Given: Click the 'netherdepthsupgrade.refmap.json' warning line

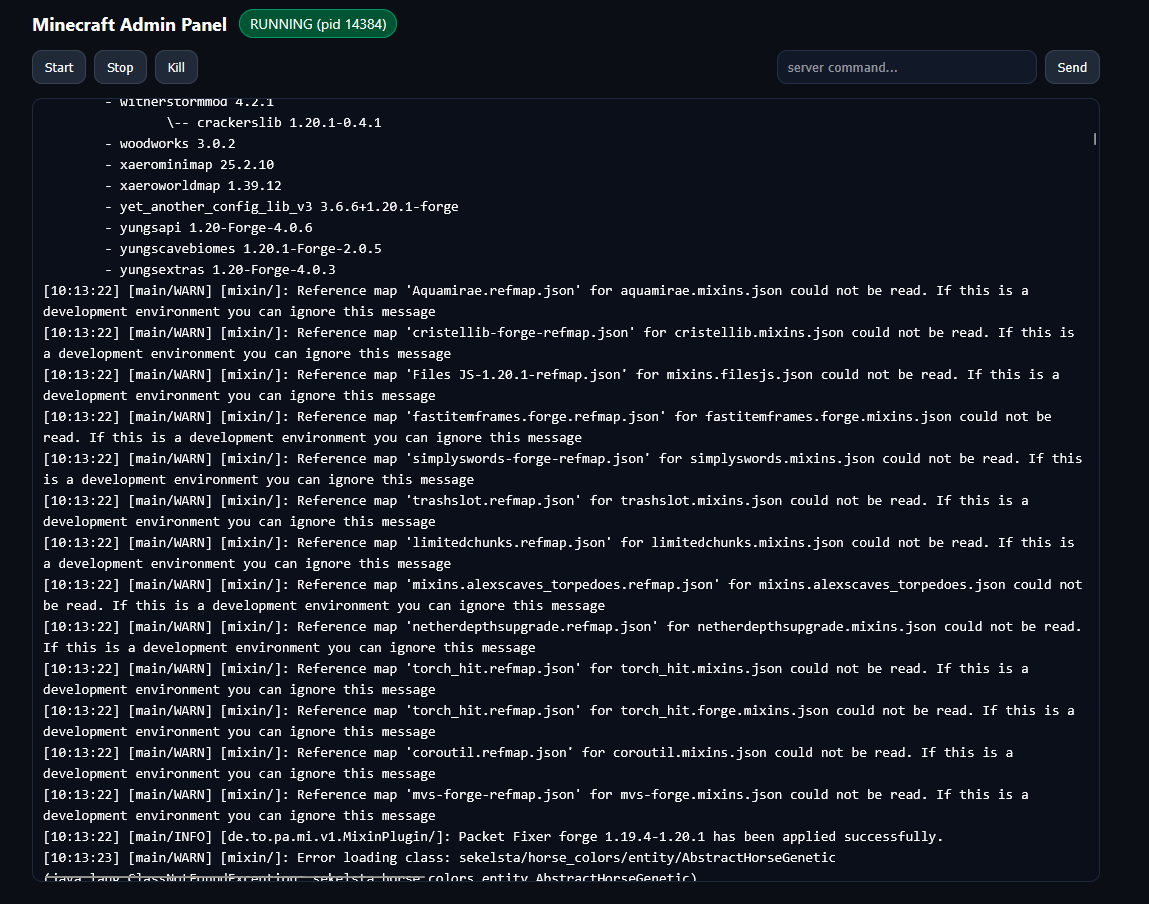Looking at the screenshot, I should (562, 637).
